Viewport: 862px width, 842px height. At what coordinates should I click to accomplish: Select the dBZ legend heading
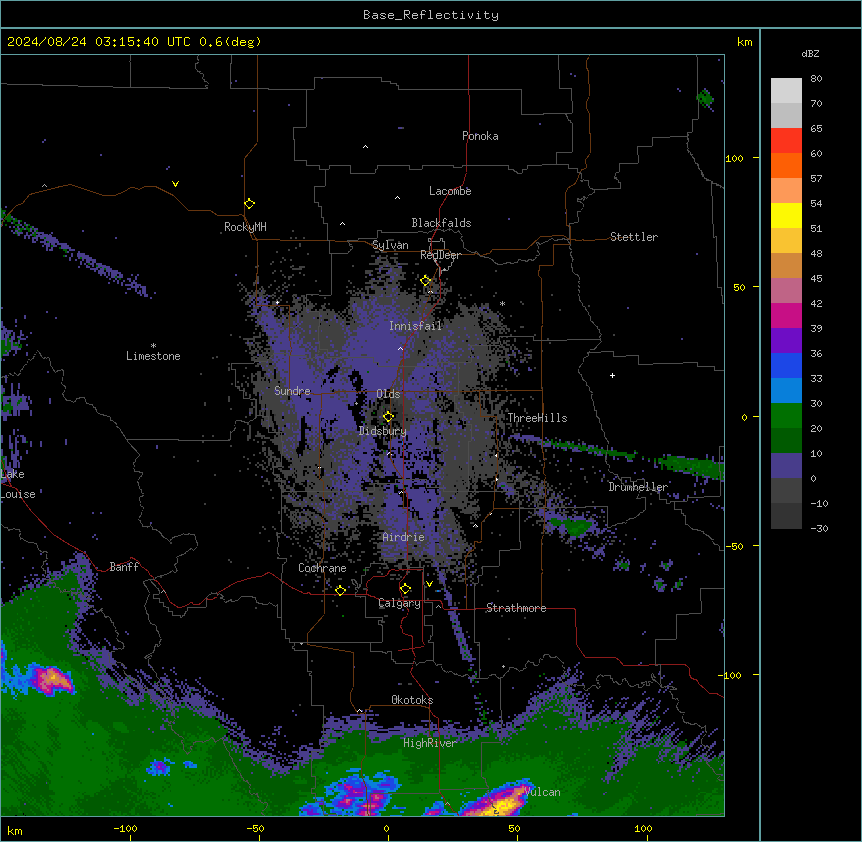tap(810, 53)
